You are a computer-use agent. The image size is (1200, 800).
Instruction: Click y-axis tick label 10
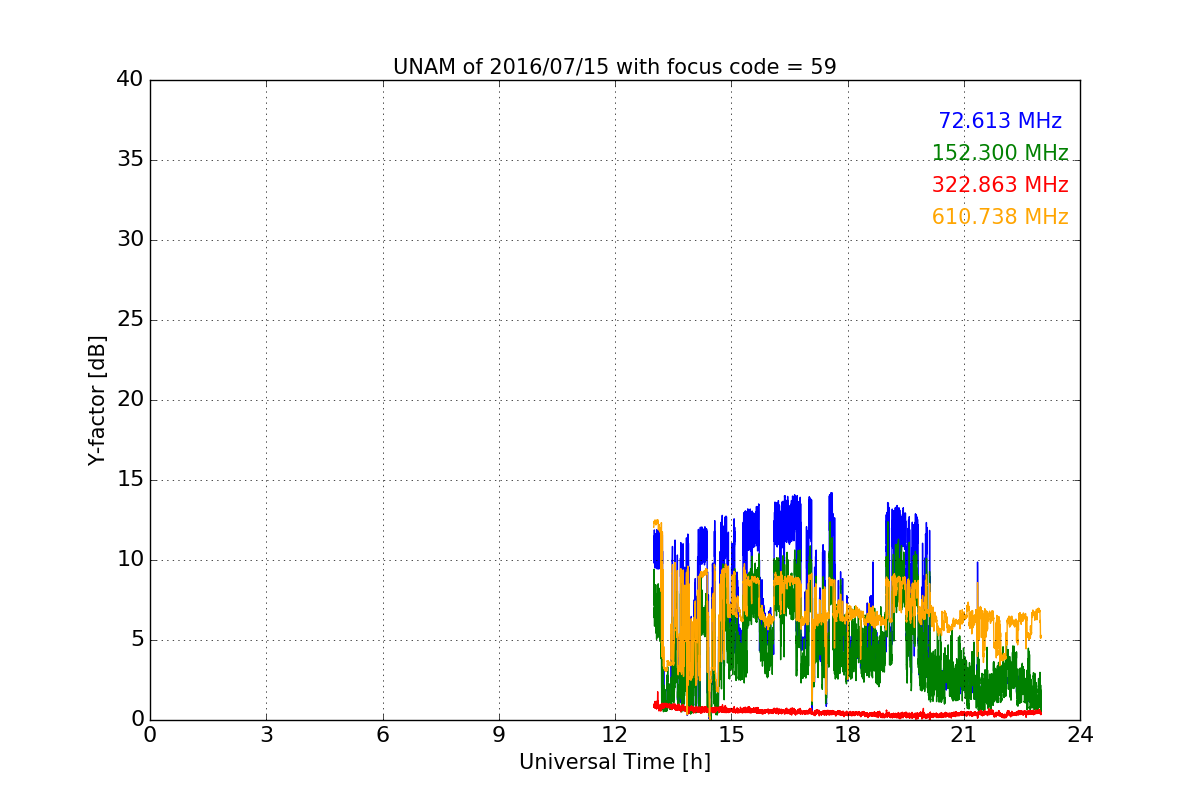[130, 560]
